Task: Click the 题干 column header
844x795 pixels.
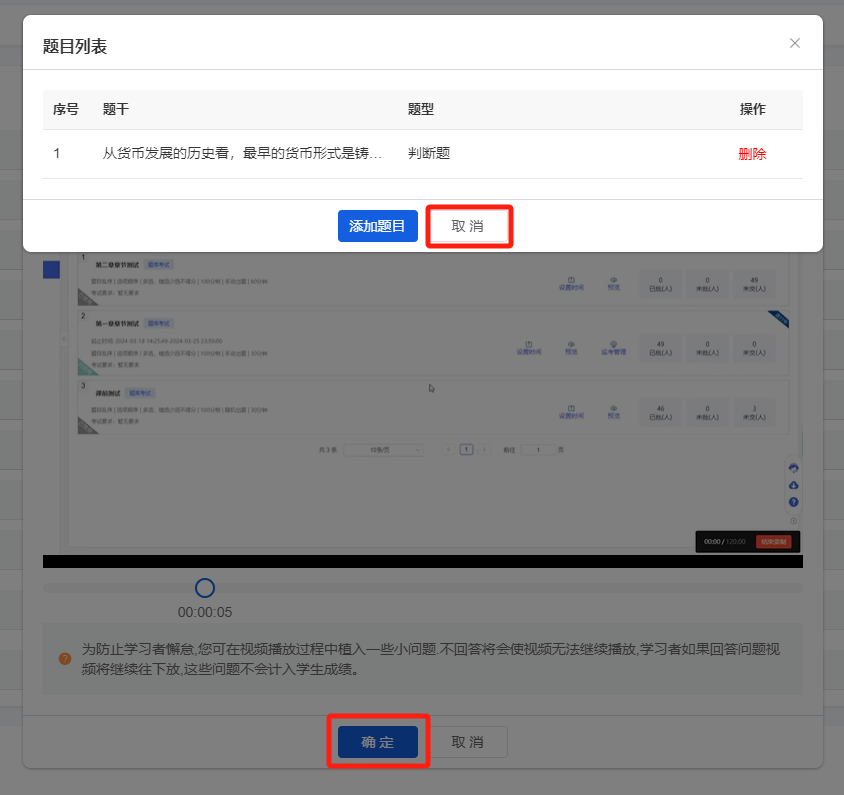Action: point(116,109)
